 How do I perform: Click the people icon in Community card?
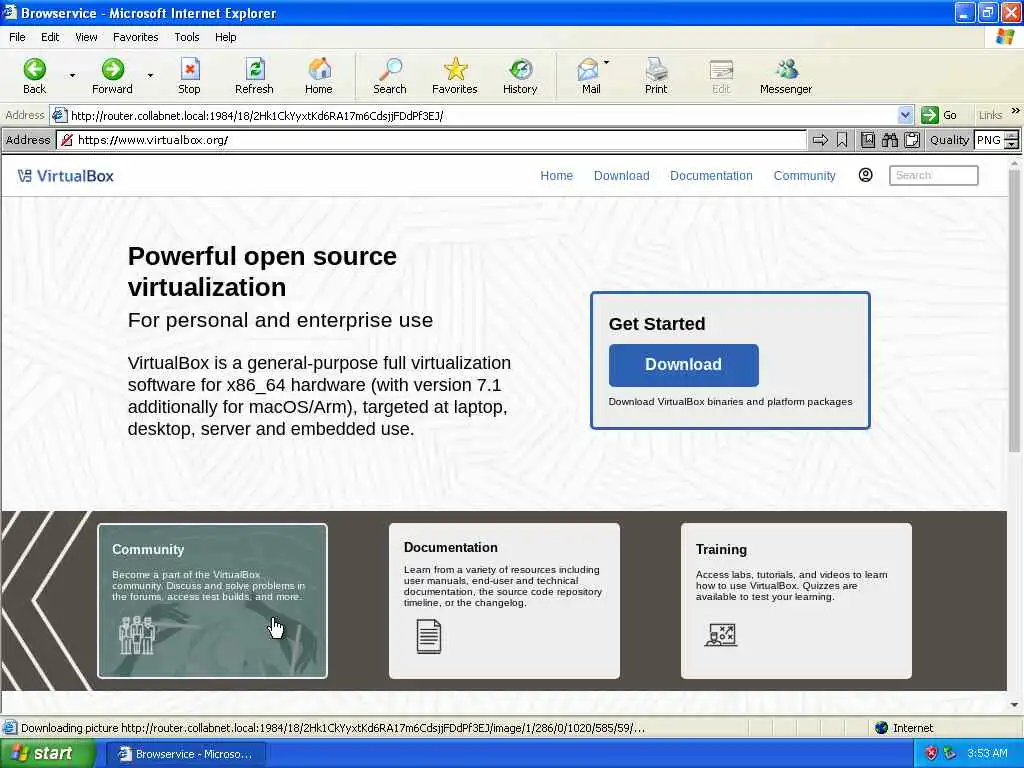(x=136, y=635)
